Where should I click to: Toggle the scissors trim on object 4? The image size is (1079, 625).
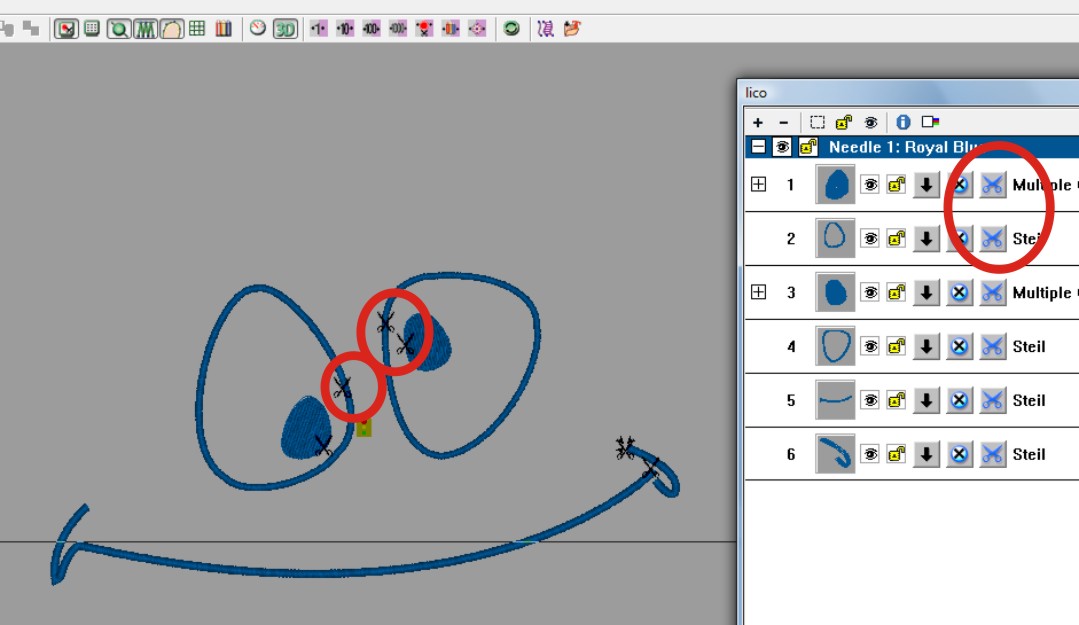pos(992,346)
